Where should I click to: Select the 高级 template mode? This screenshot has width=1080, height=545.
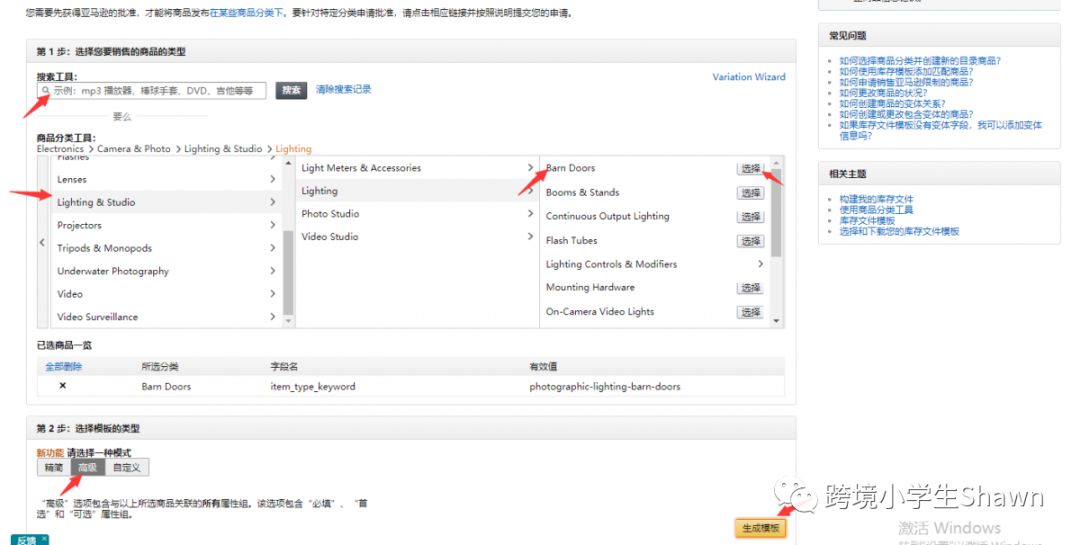click(88, 467)
